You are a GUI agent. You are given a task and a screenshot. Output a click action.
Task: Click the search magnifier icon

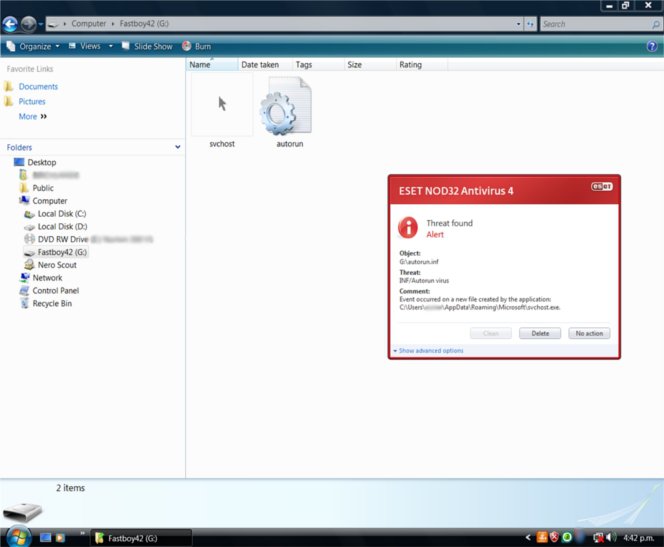click(x=656, y=25)
